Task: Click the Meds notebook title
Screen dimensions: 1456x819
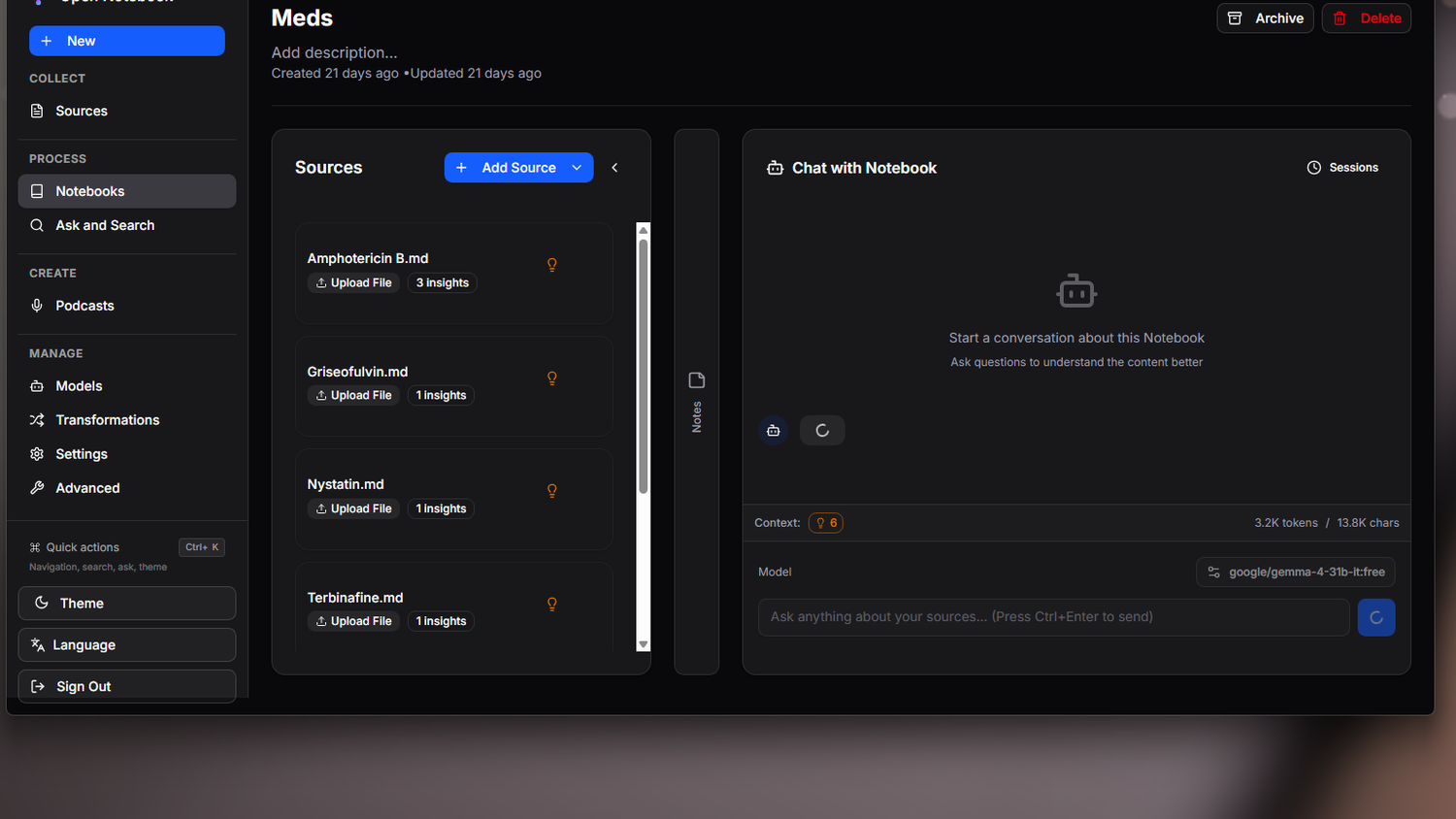Action: [302, 18]
